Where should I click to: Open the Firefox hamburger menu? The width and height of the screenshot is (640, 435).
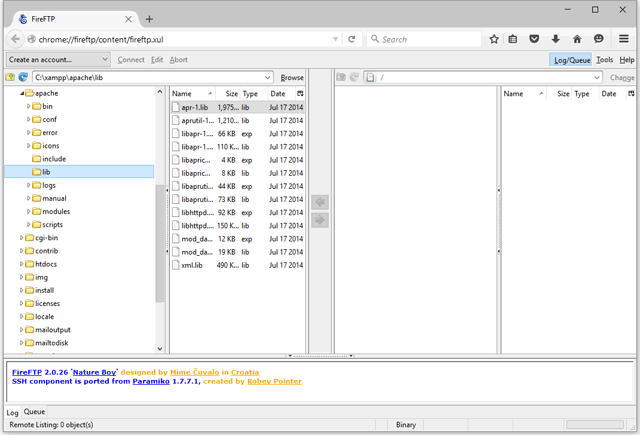pos(624,39)
